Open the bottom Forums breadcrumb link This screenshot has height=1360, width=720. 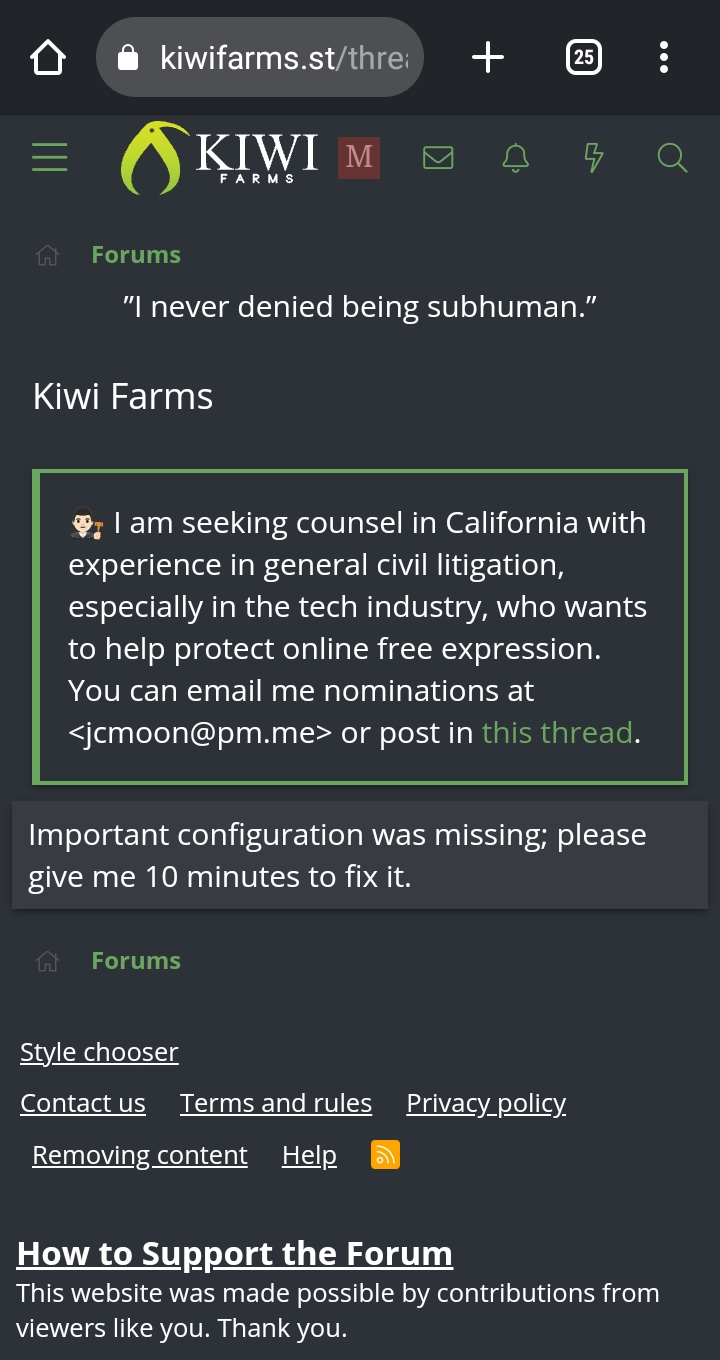click(x=136, y=961)
